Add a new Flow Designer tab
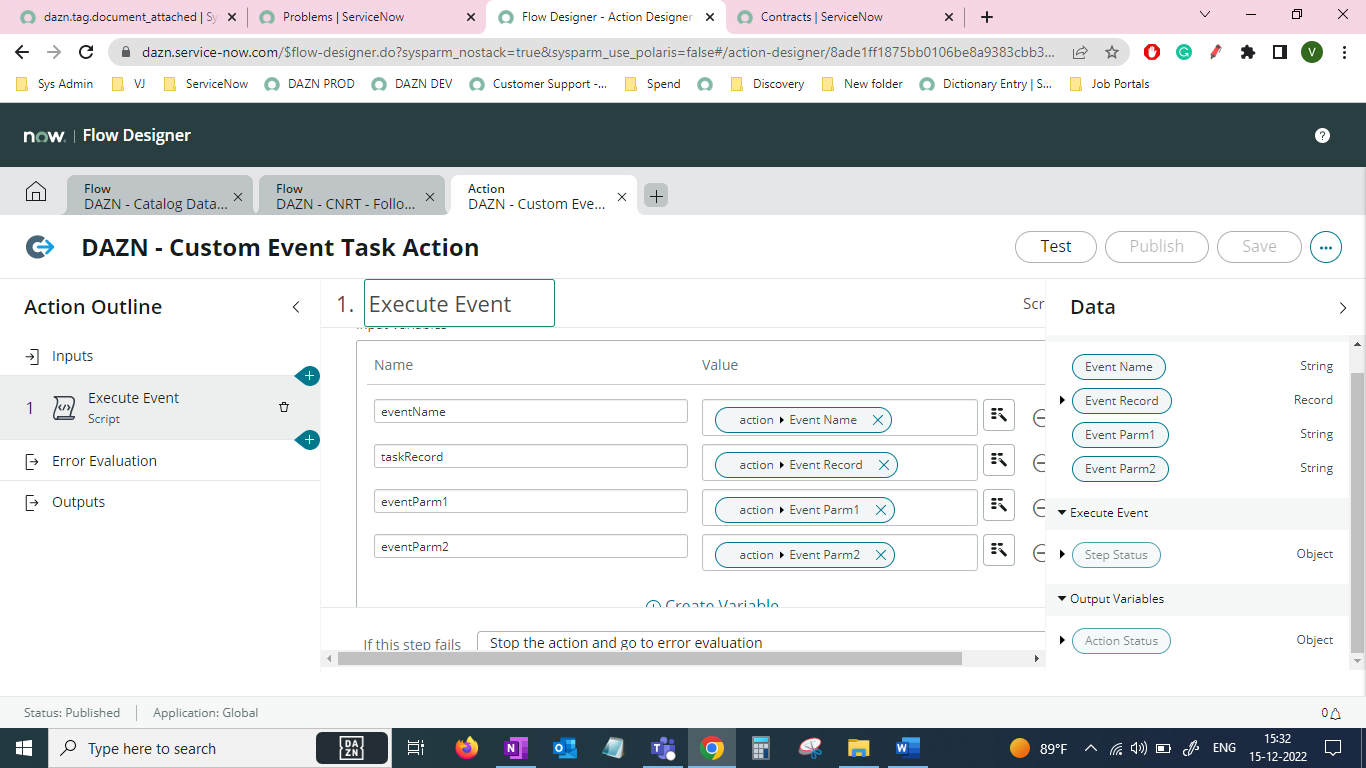 656,196
